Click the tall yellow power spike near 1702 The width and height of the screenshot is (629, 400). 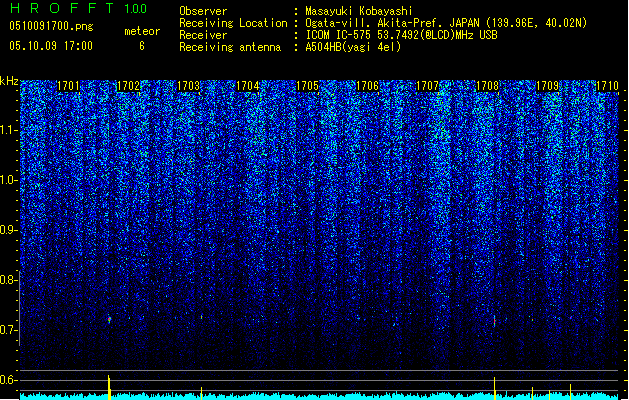[109, 387]
